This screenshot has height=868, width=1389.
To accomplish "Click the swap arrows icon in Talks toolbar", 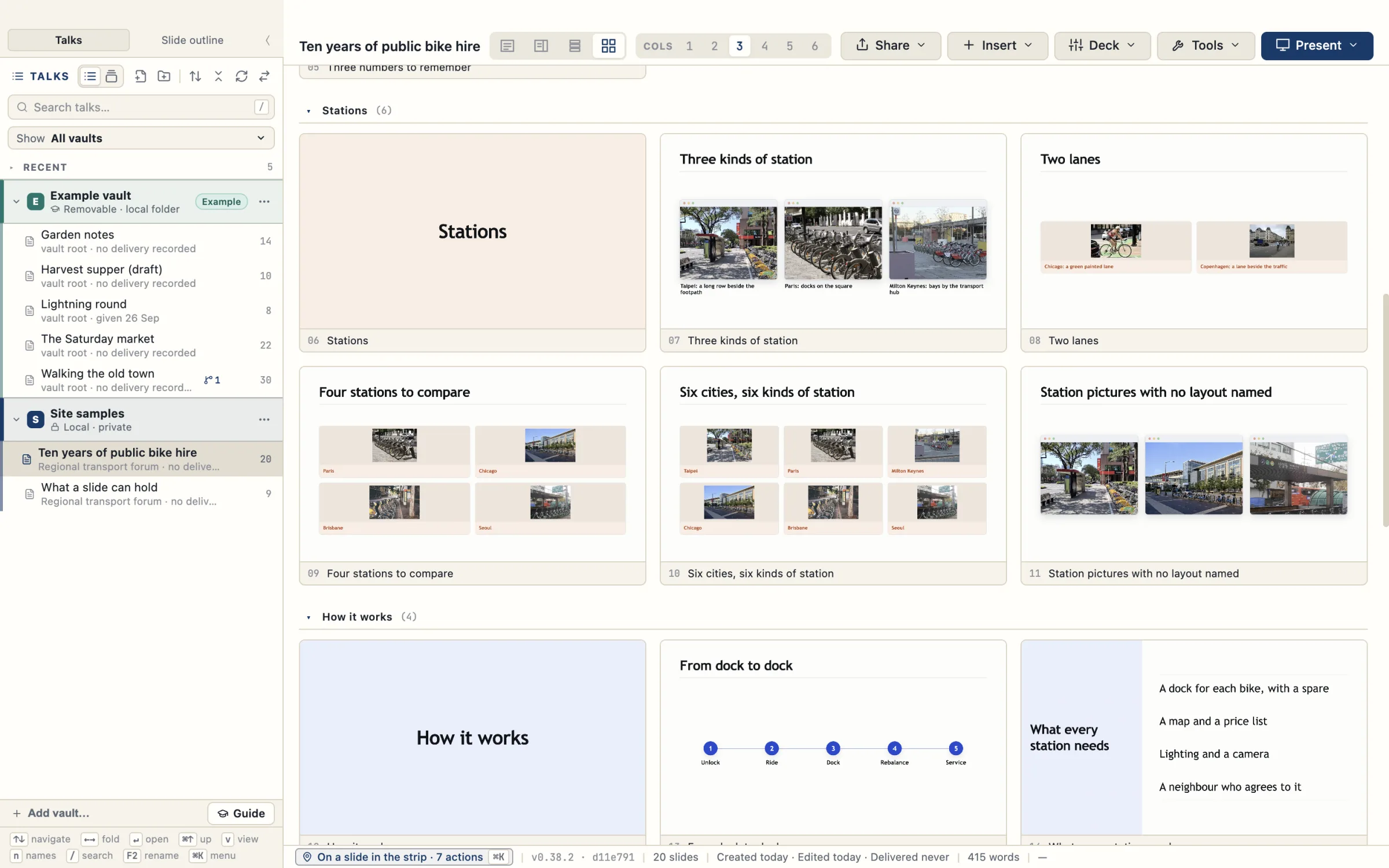I will (264, 76).
